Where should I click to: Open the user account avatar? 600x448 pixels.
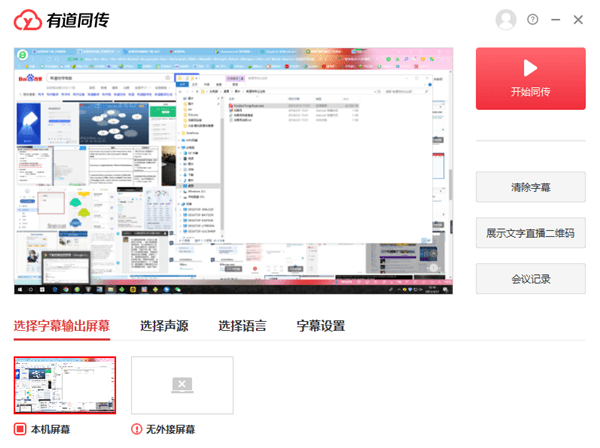point(506,20)
